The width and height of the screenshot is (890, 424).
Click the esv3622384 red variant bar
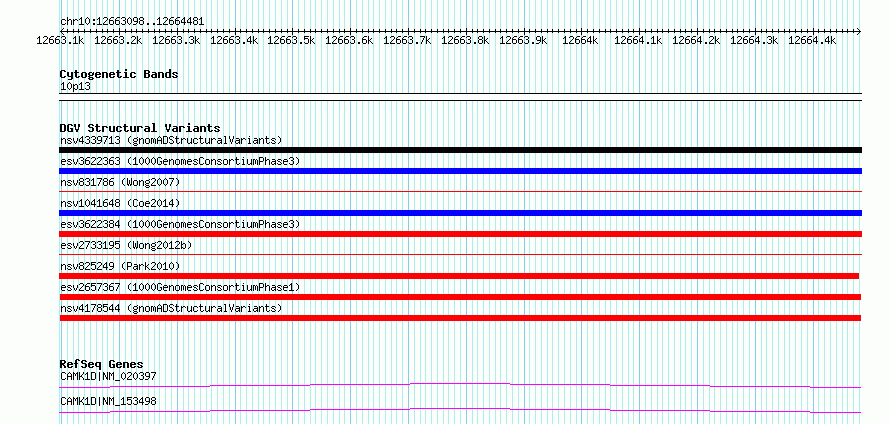460,234
